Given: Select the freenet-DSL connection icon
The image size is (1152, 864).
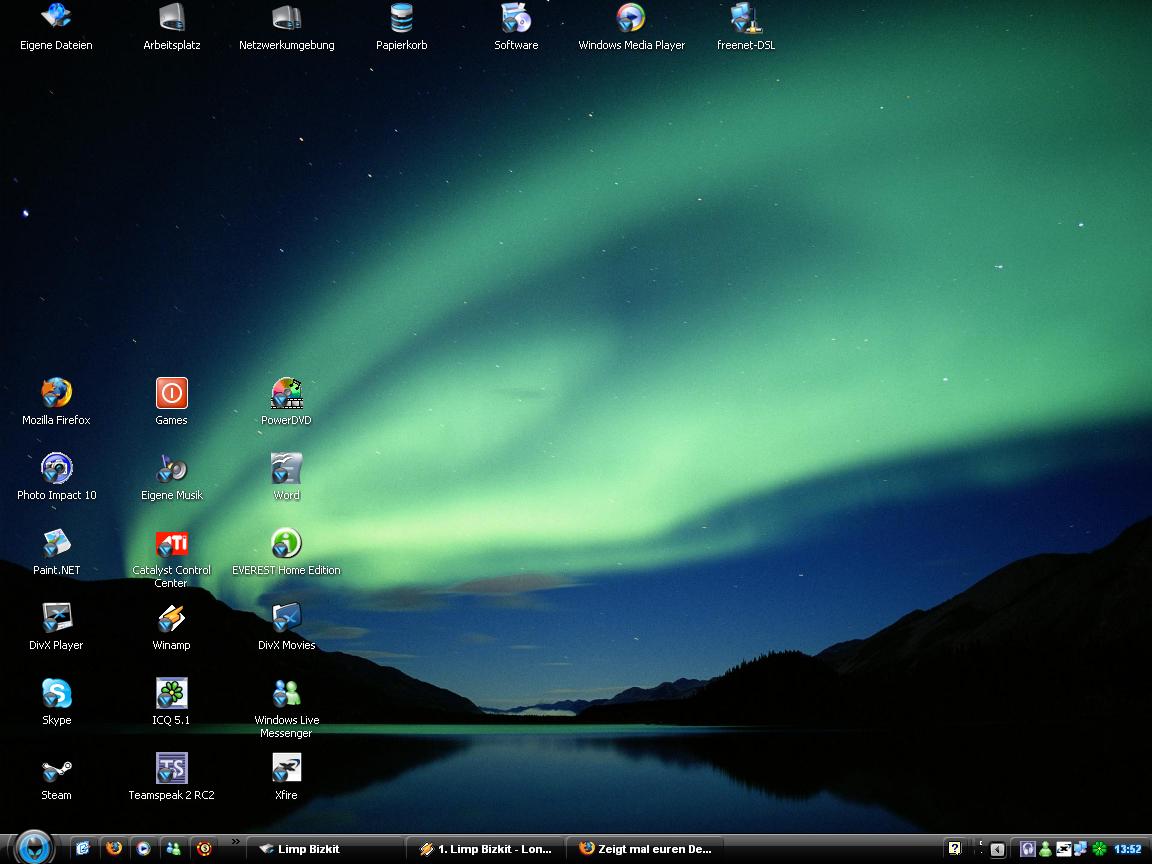Looking at the screenshot, I should [x=746, y=27].
